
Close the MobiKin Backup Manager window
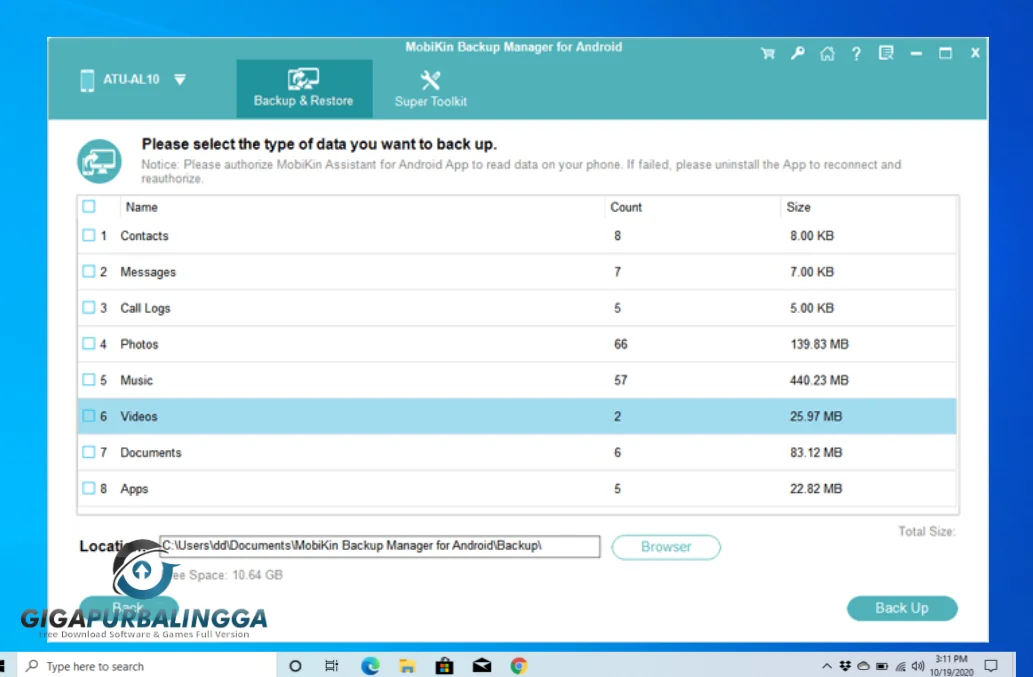[x=975, y=53]
